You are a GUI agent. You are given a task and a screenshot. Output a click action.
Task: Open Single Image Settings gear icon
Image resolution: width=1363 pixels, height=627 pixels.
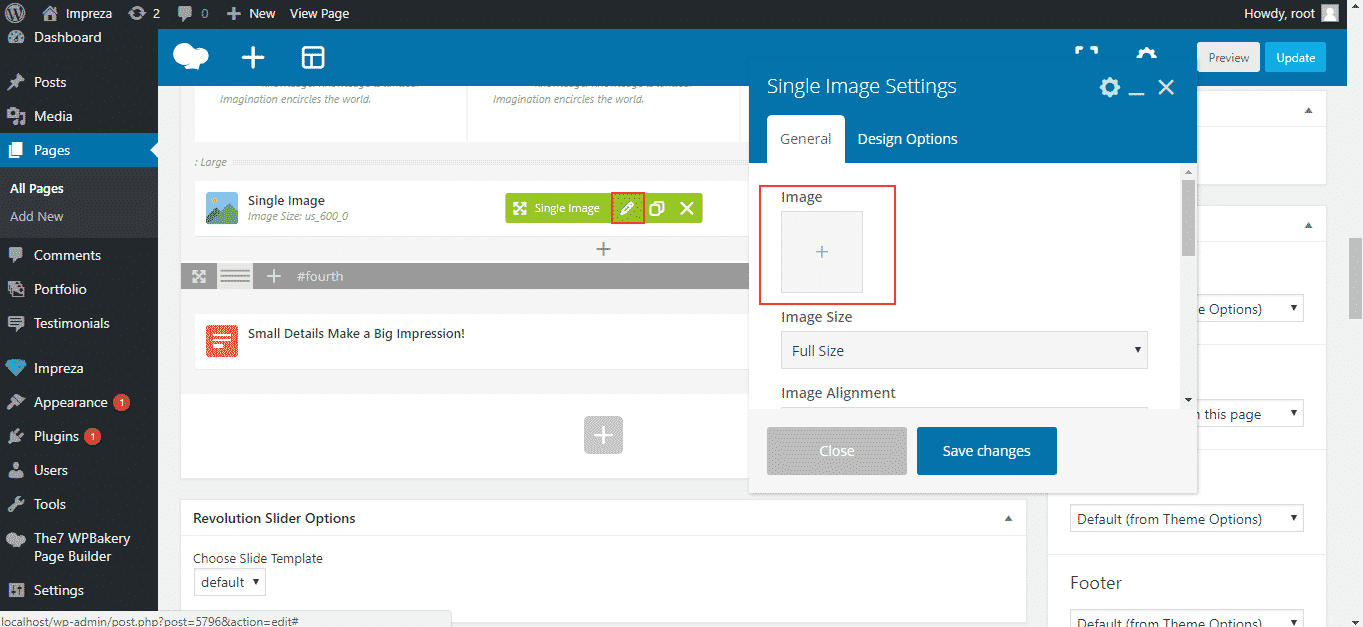coord(1110,87)
